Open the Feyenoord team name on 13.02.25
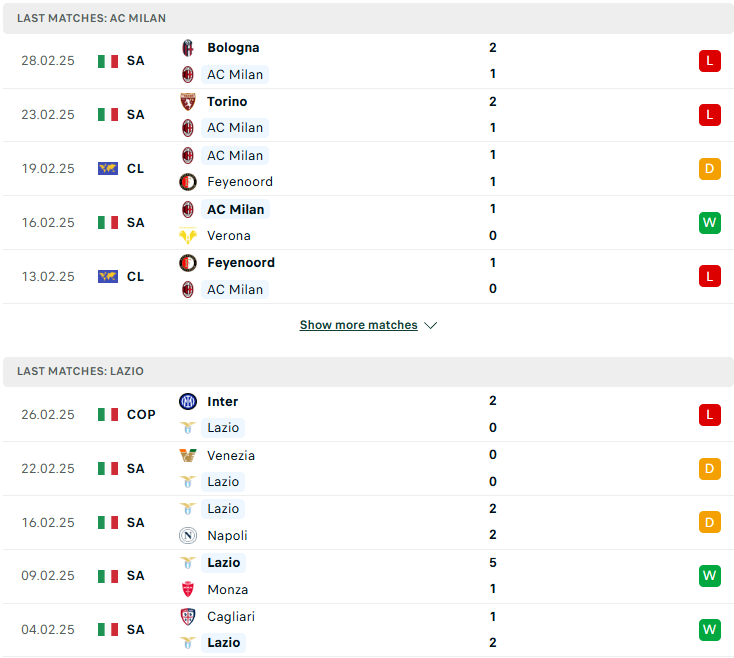Screen dimensions: 734x658 tap(241, 263)
